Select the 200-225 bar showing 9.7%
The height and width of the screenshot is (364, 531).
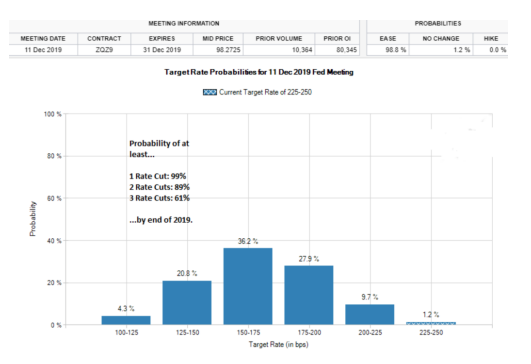click(x=370, y=315)
